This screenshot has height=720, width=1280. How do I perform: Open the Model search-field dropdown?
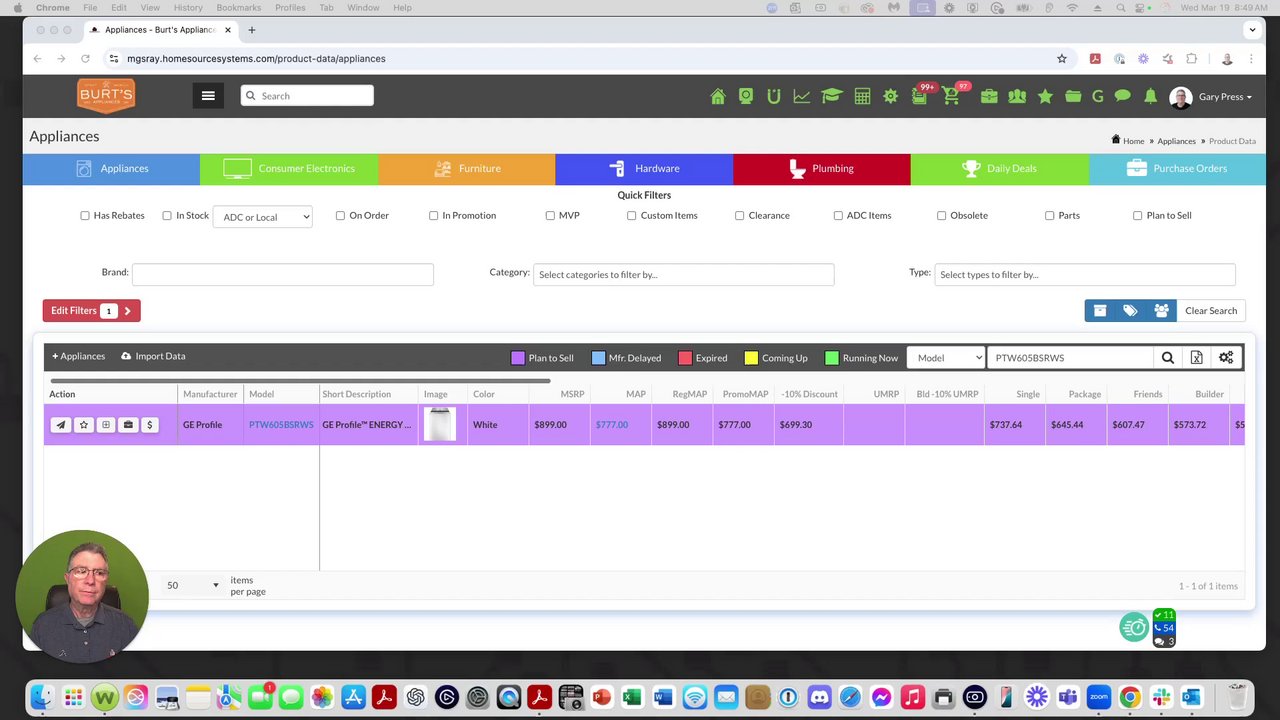click(945, 358)
